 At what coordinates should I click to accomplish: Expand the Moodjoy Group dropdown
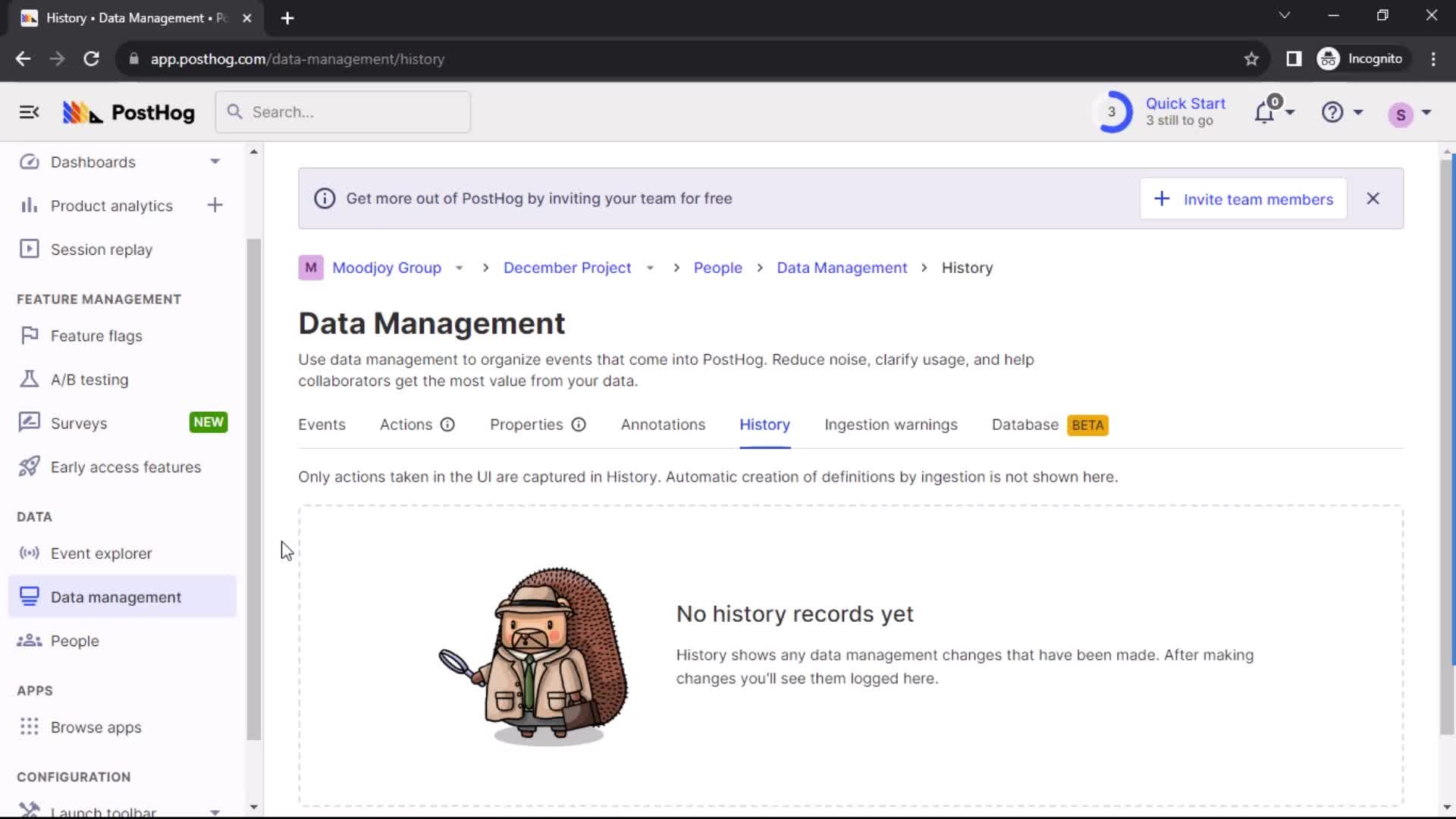point(460,268)
